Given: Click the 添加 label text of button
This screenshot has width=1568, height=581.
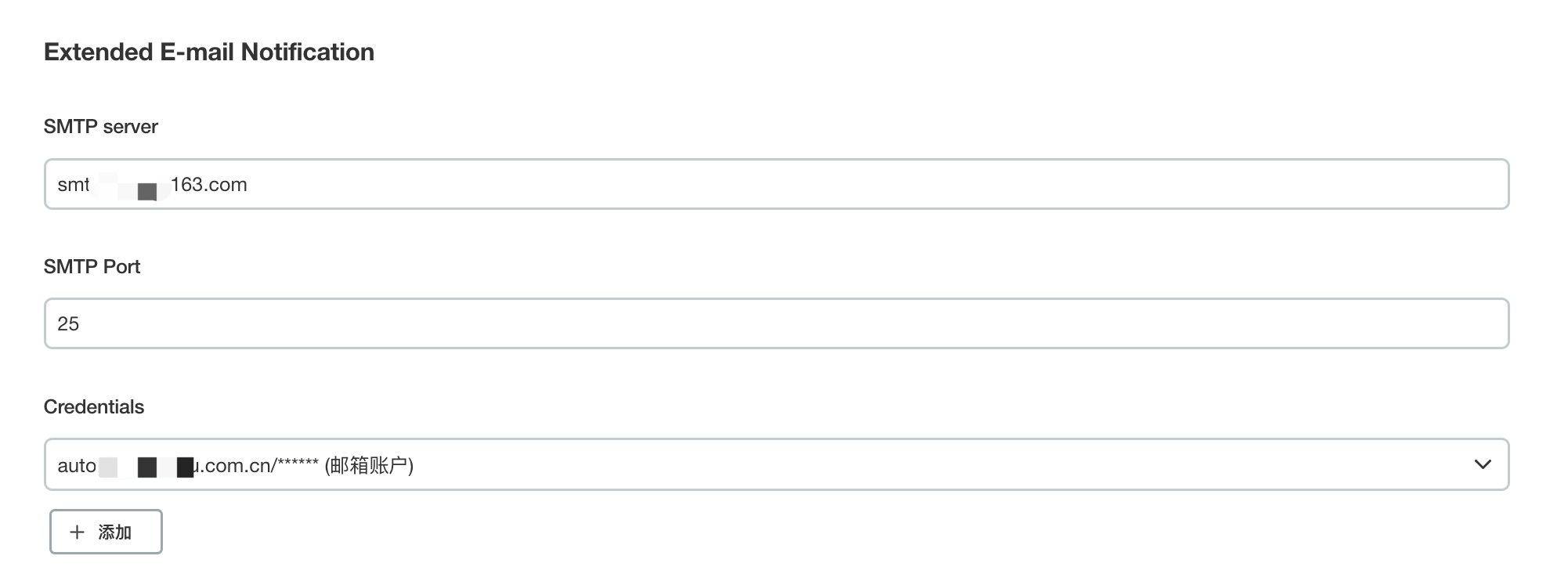Looking at the screenshot, I should pyautogui.click(x=114, y=532).
